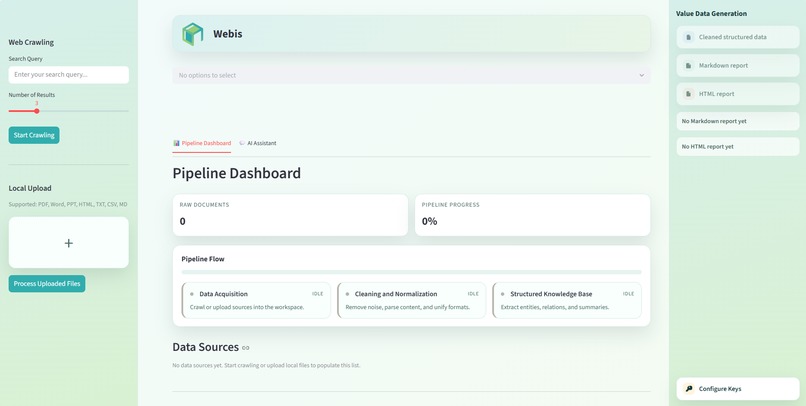Image resolution: width=806 pixels, height=406 pixels.
Task: Click the 'Pipeline Dashboard' page heading
Action: click(236, 174)
